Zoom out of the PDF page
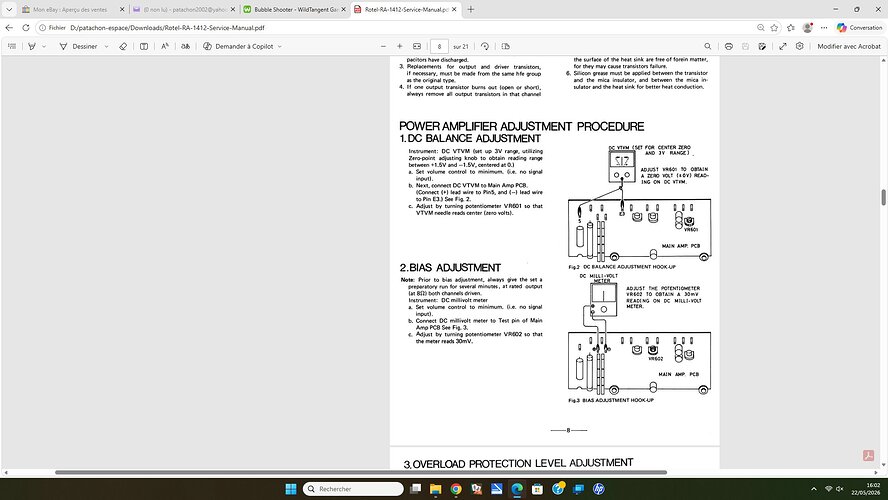 [x=383, y=46]
